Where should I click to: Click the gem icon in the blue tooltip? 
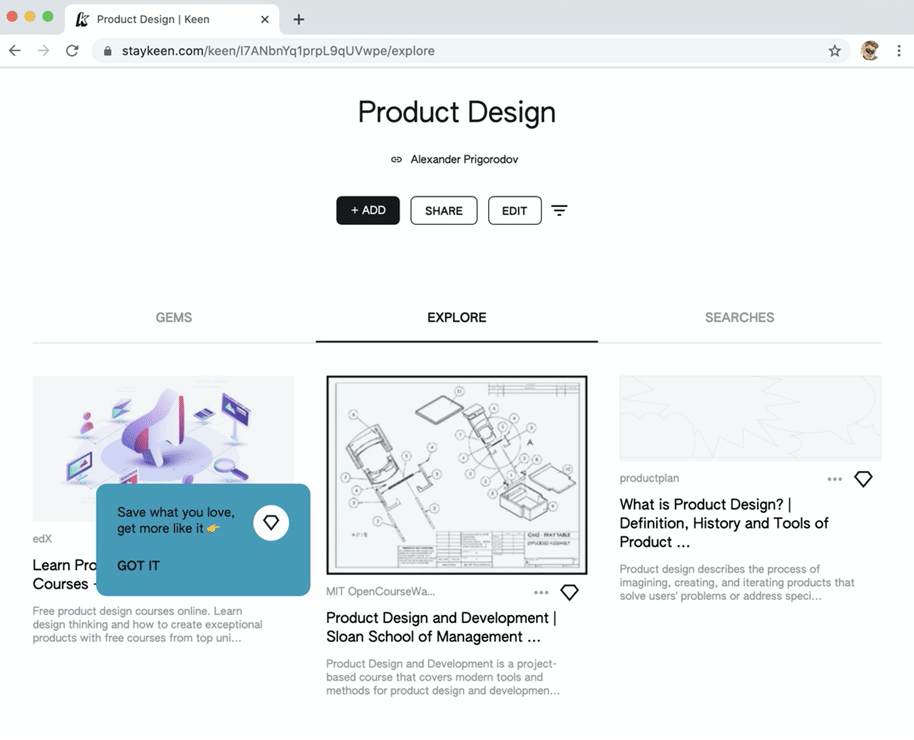271,522
